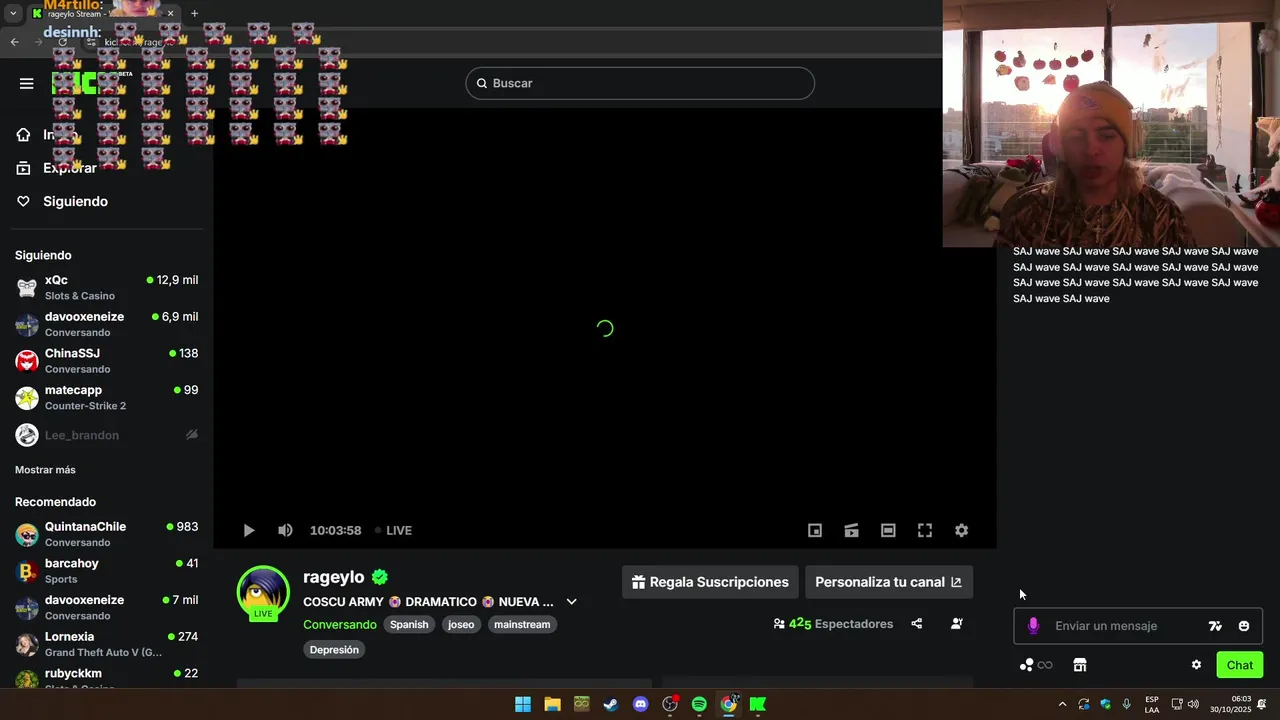Image resolution: width=1280 pixels, height=720 pixels.
Task: Open recommended davooxeneize with 7 mil viewers
Action: click(106, 608)
